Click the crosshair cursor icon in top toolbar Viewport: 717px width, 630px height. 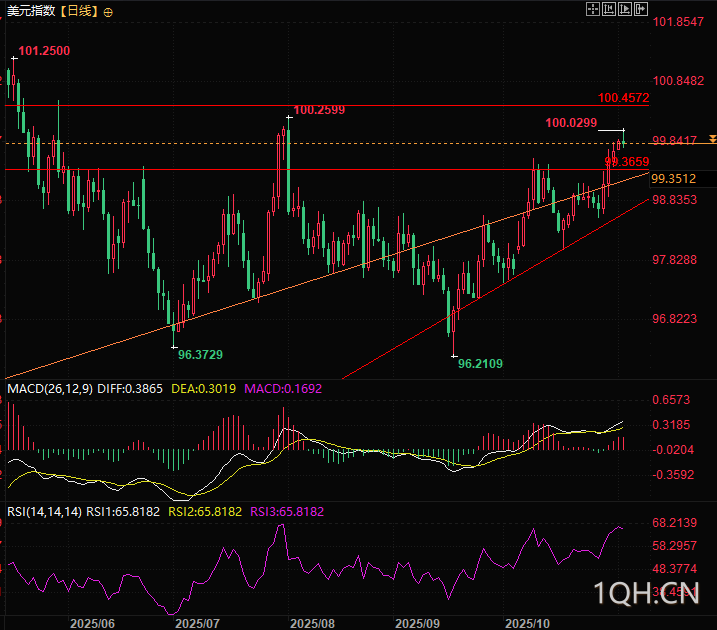point(592,9)
